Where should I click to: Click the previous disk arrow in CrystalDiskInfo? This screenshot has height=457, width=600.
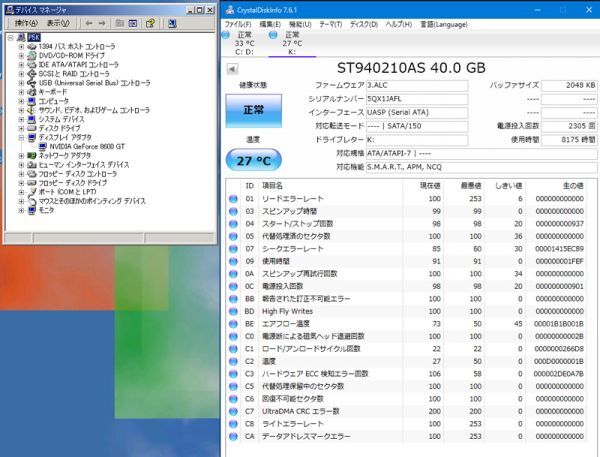[x=232, y=69]
